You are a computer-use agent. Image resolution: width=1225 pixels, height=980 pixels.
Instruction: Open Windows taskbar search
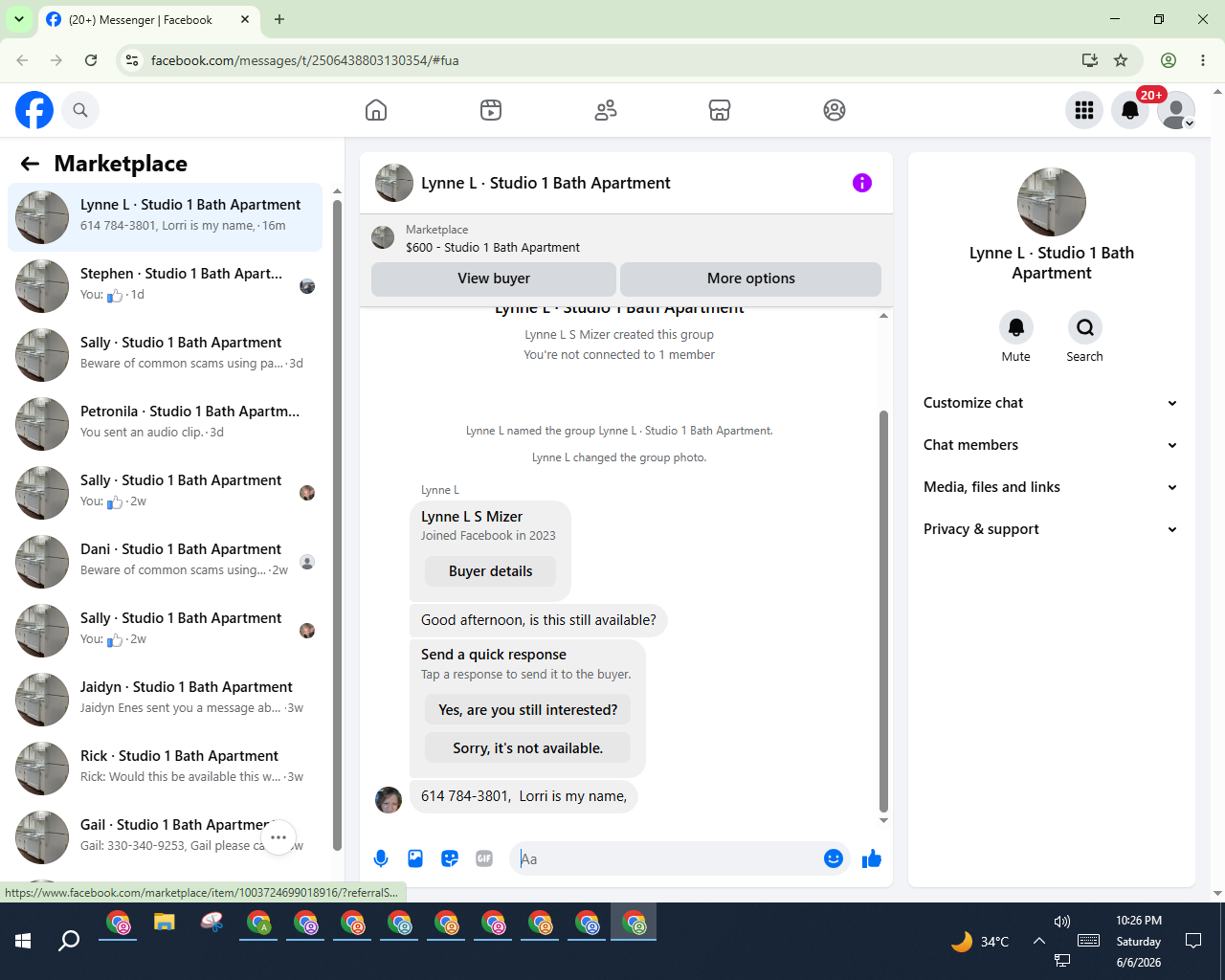(69, 941)
